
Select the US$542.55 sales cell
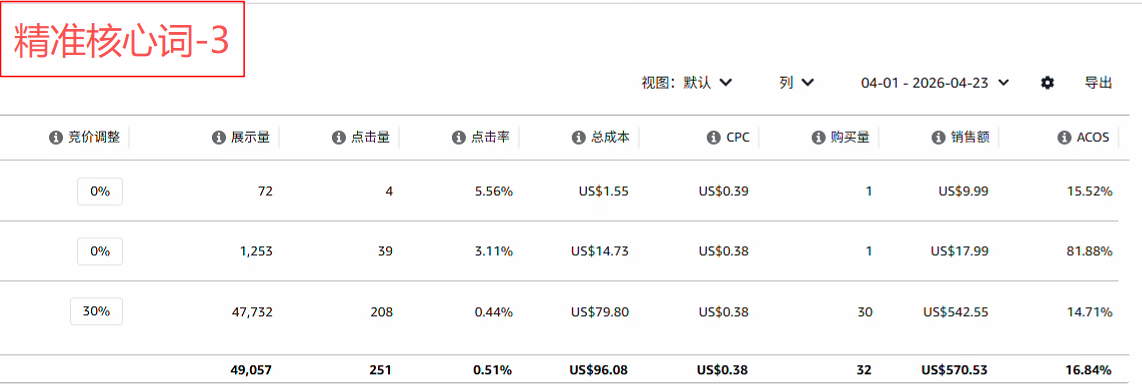956,312
